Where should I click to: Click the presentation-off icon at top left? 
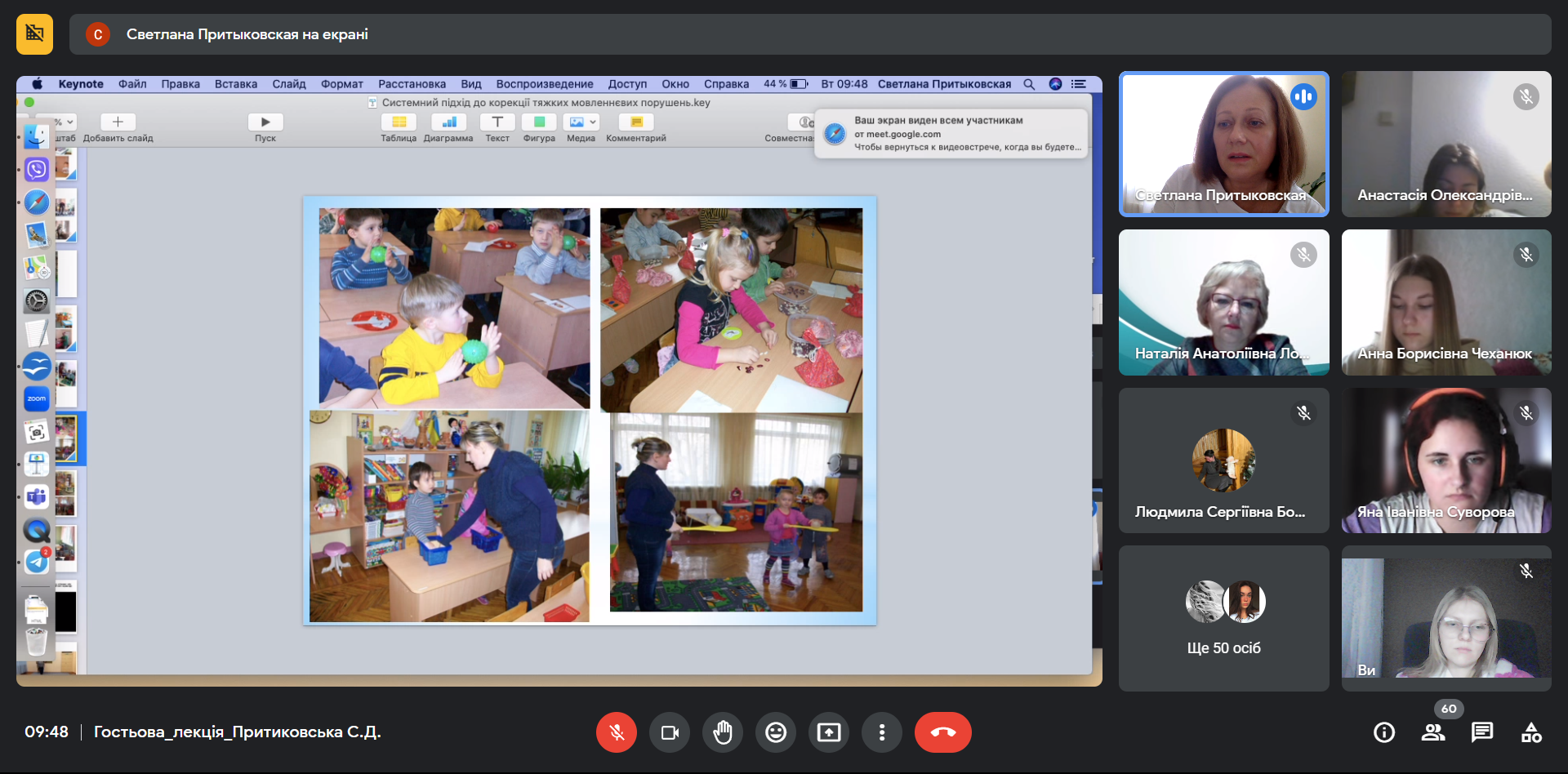coord(34,34)
